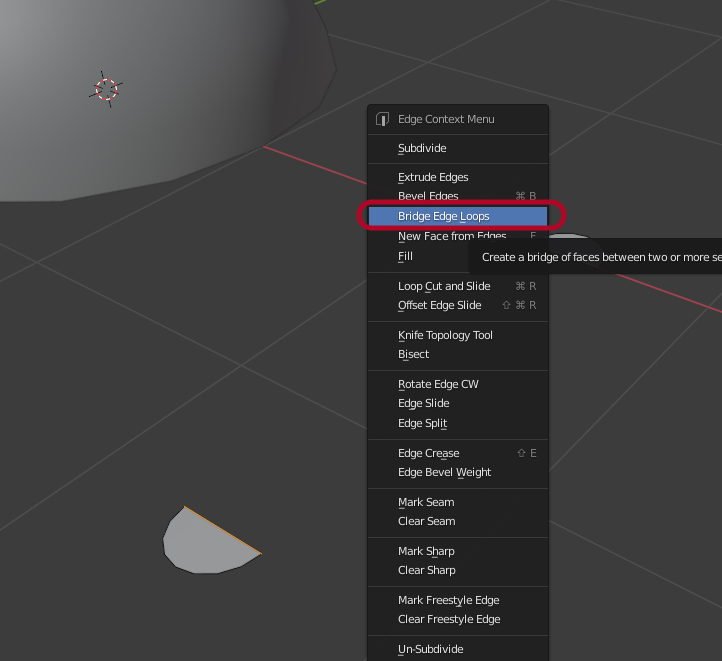
Task: Click Clear Freestyle Edge
Action: click(x=458, y=619)
